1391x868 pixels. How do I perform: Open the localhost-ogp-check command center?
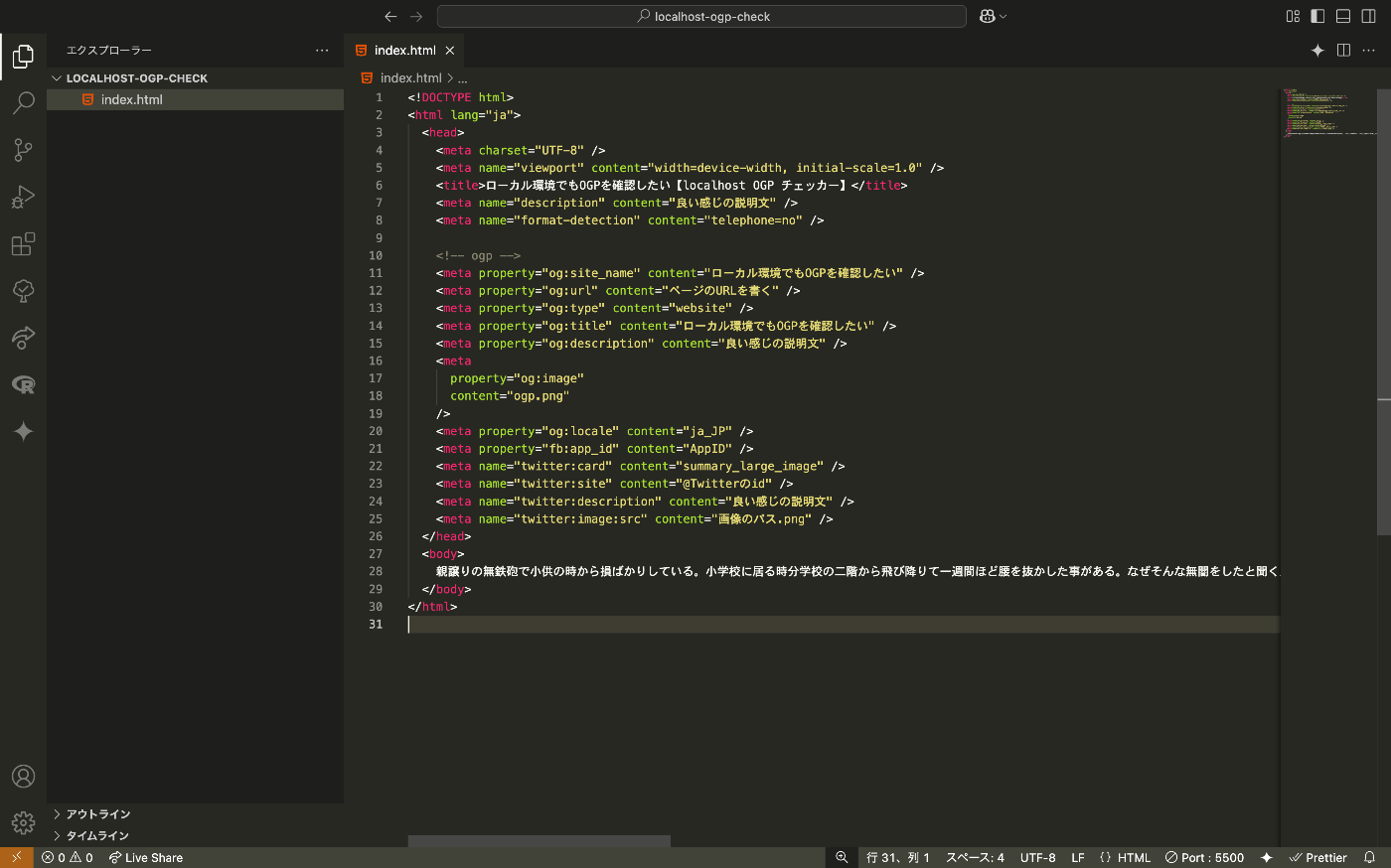click(x=701, y=16)
